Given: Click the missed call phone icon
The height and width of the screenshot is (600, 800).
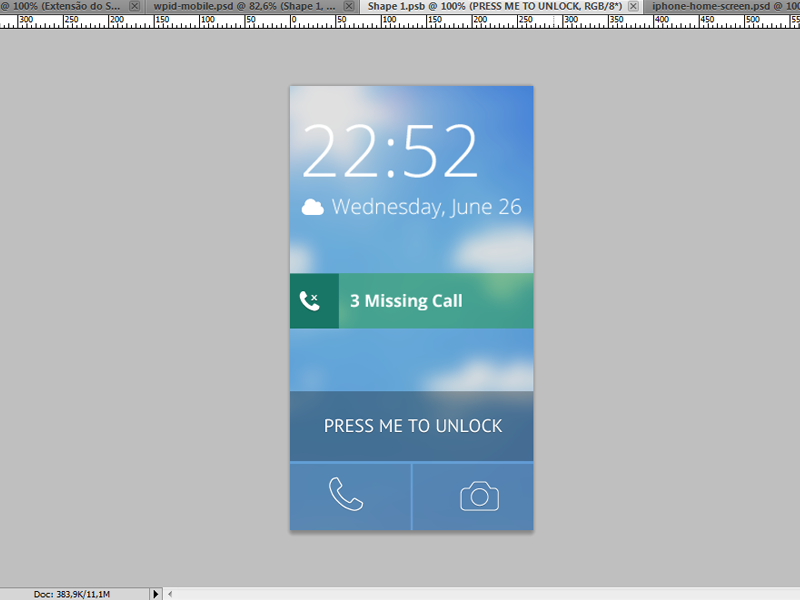Looking at the screenshot, I should coord(309,301).
